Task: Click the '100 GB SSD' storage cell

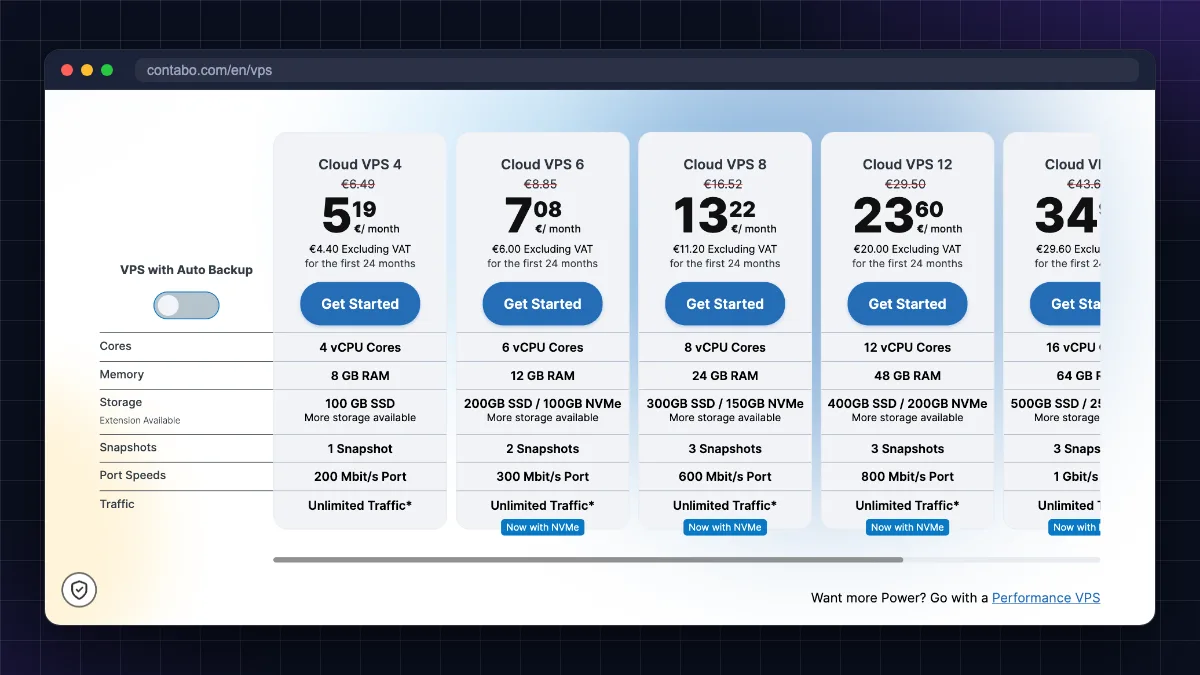Action: (x=360, y=410)
